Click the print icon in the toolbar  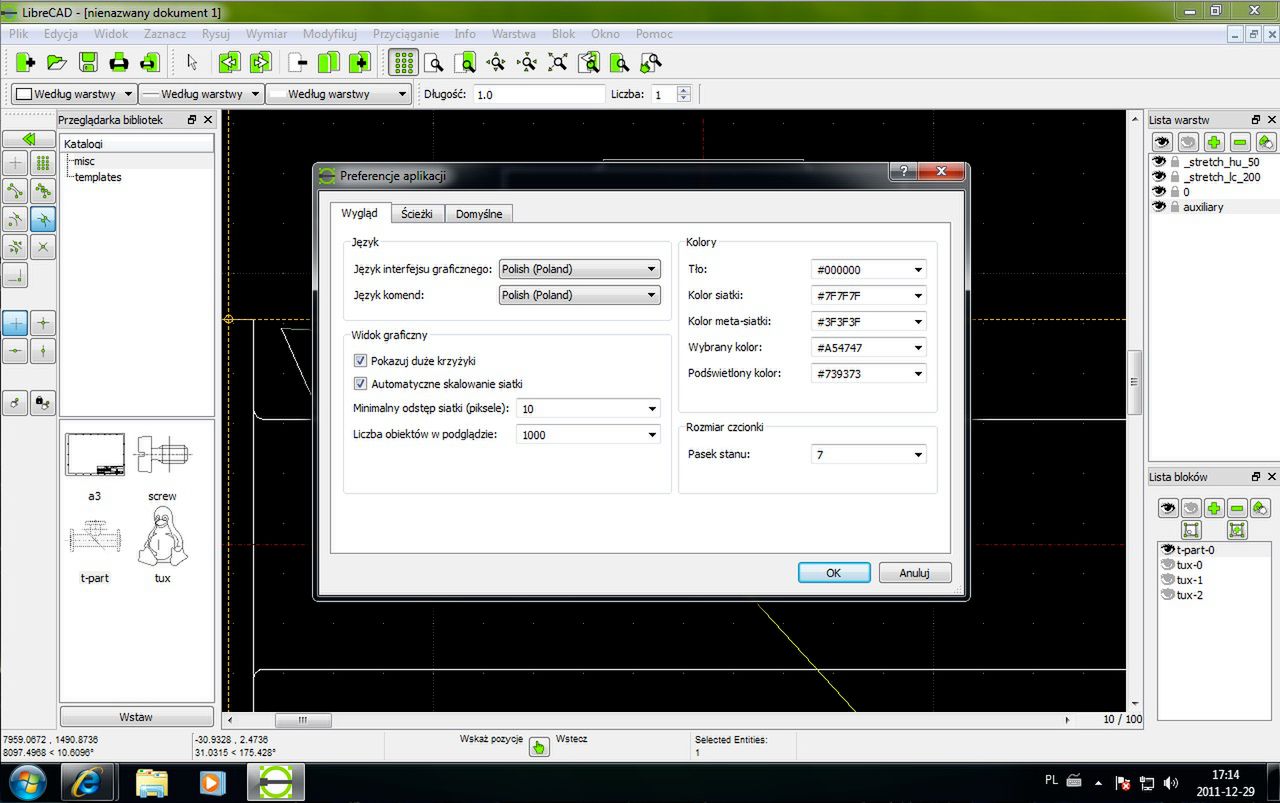[119, 63]
